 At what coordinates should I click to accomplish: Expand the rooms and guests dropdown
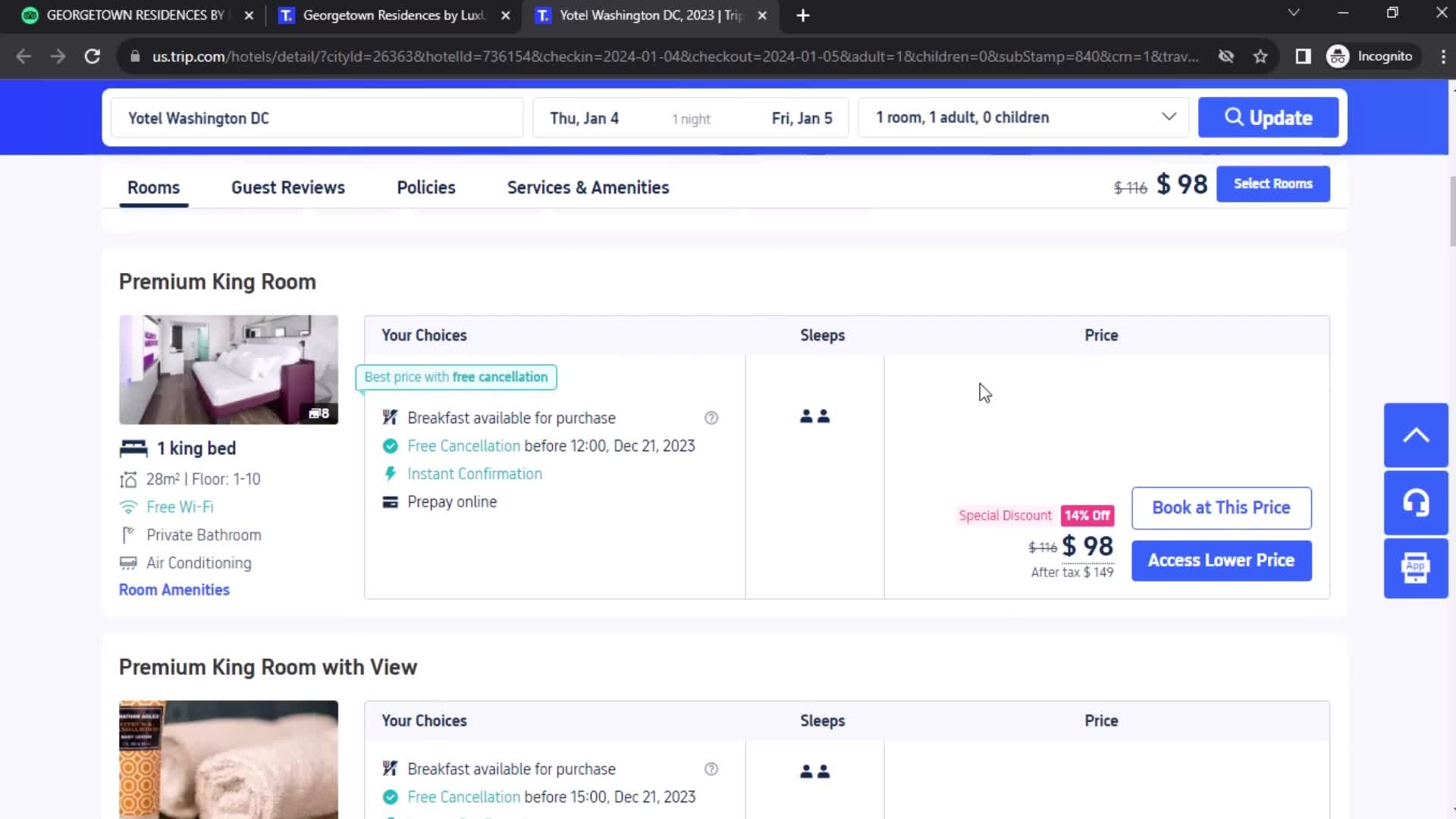[1023, 118]
